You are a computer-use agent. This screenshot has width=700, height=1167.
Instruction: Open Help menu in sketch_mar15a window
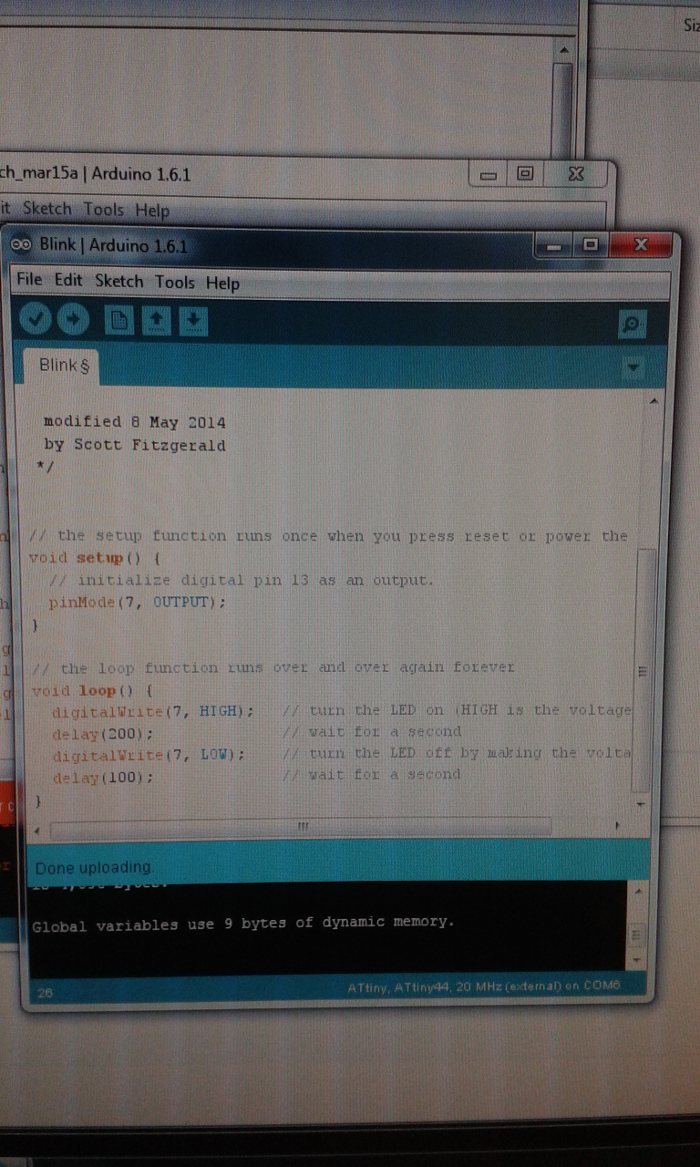coord(152,211)
